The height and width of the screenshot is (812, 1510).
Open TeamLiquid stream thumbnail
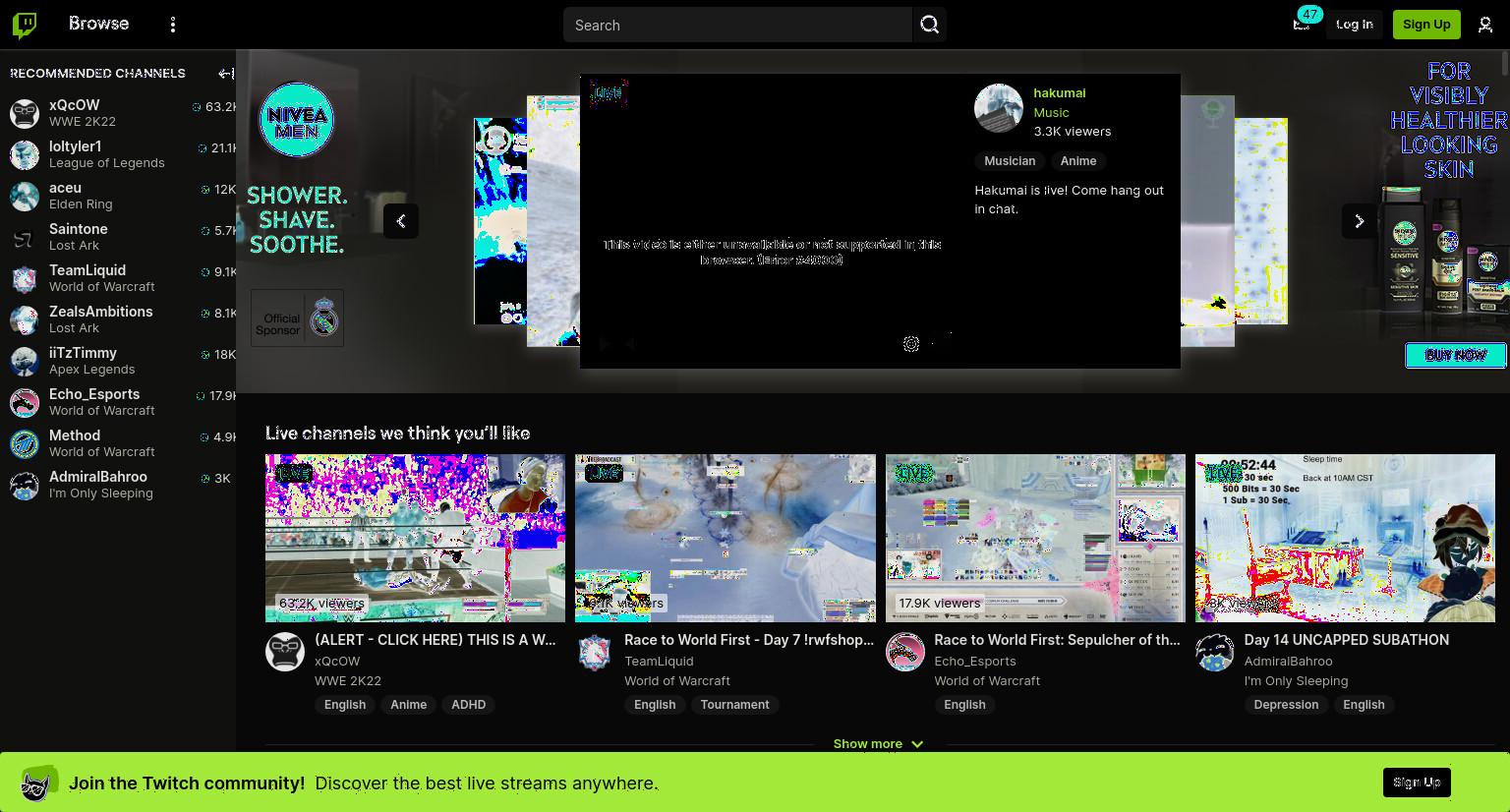[x=726, y=538]
